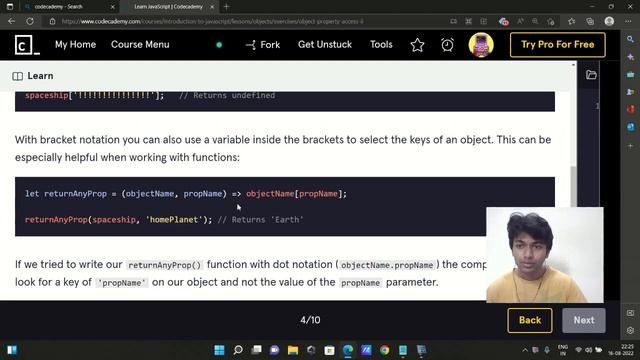Open the Tools menu
The width and height of the screenshot is (640, 360).
(381, 44)
